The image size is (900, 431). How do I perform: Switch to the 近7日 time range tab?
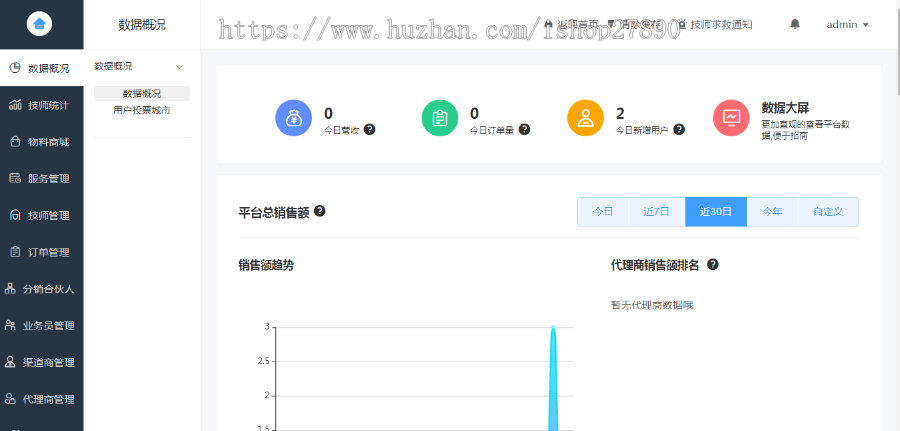(657, 212)
